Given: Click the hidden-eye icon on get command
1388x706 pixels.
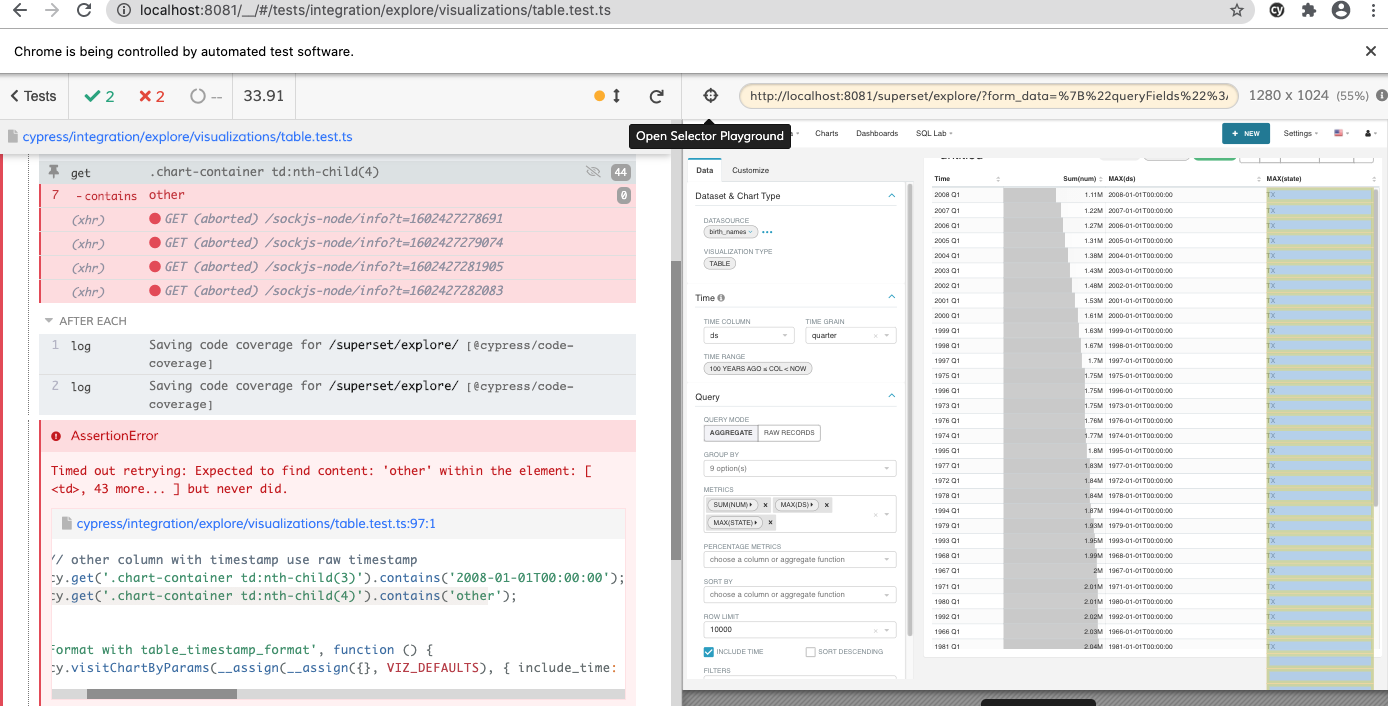Looking at the screenshot, I should [593, 172].
